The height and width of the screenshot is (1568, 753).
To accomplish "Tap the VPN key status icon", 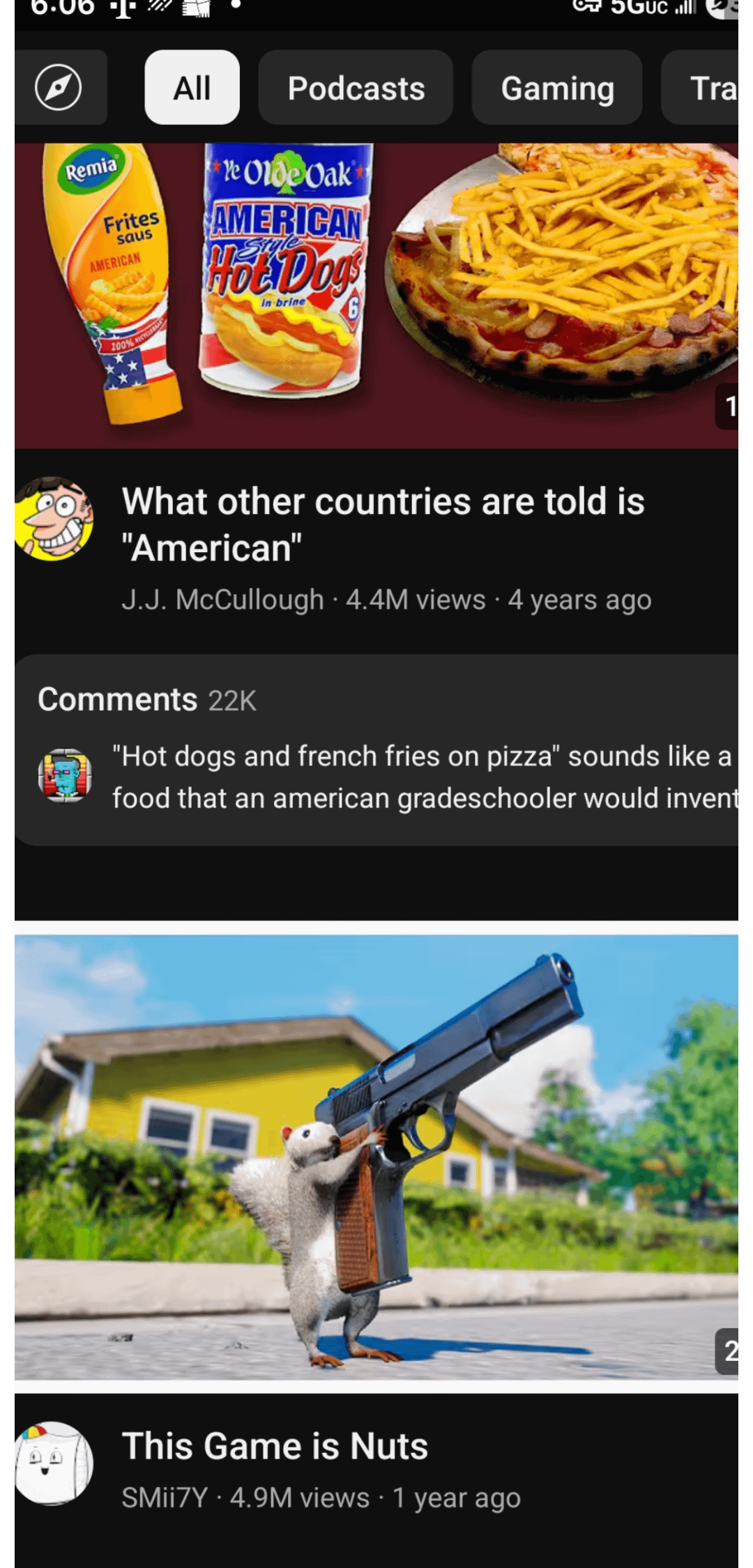I will tap(587, 6).
